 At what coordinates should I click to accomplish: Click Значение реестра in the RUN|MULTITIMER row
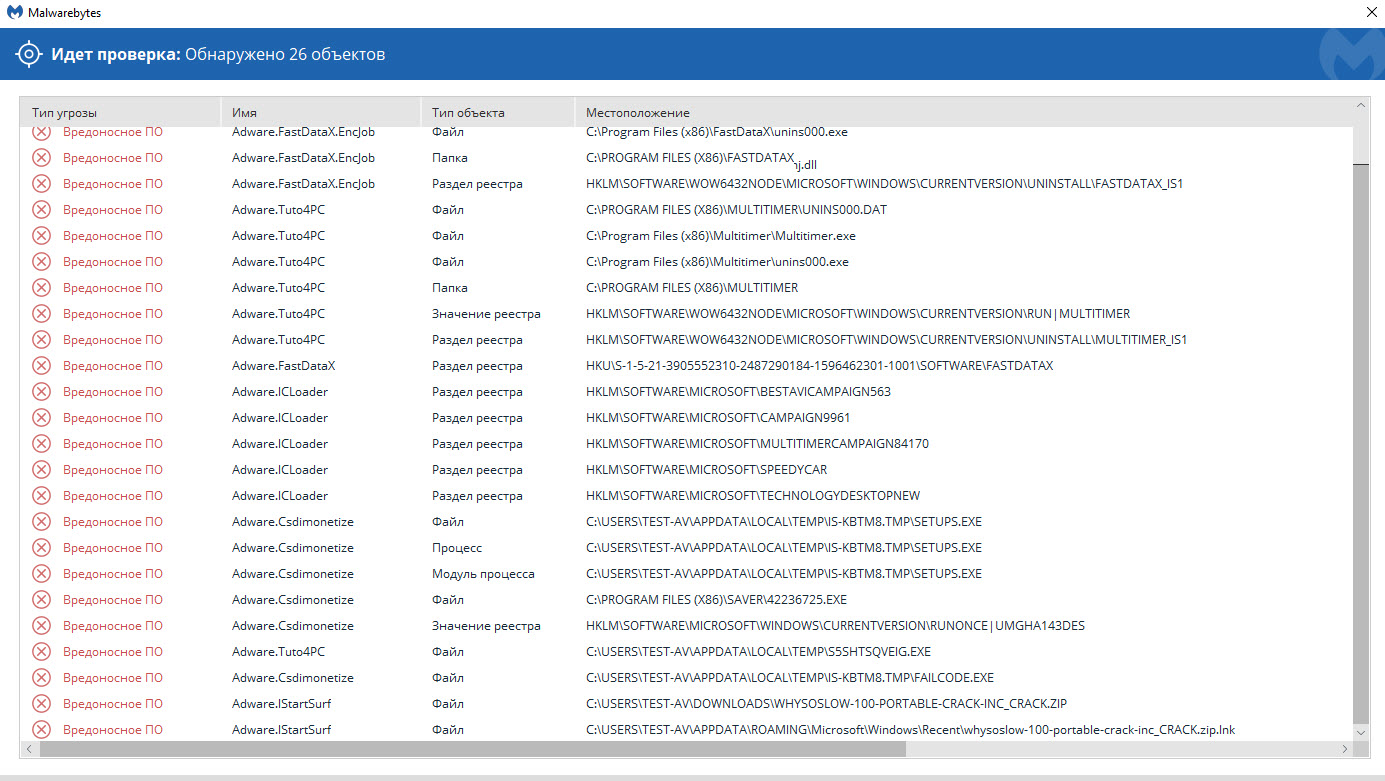click(486, 314)
